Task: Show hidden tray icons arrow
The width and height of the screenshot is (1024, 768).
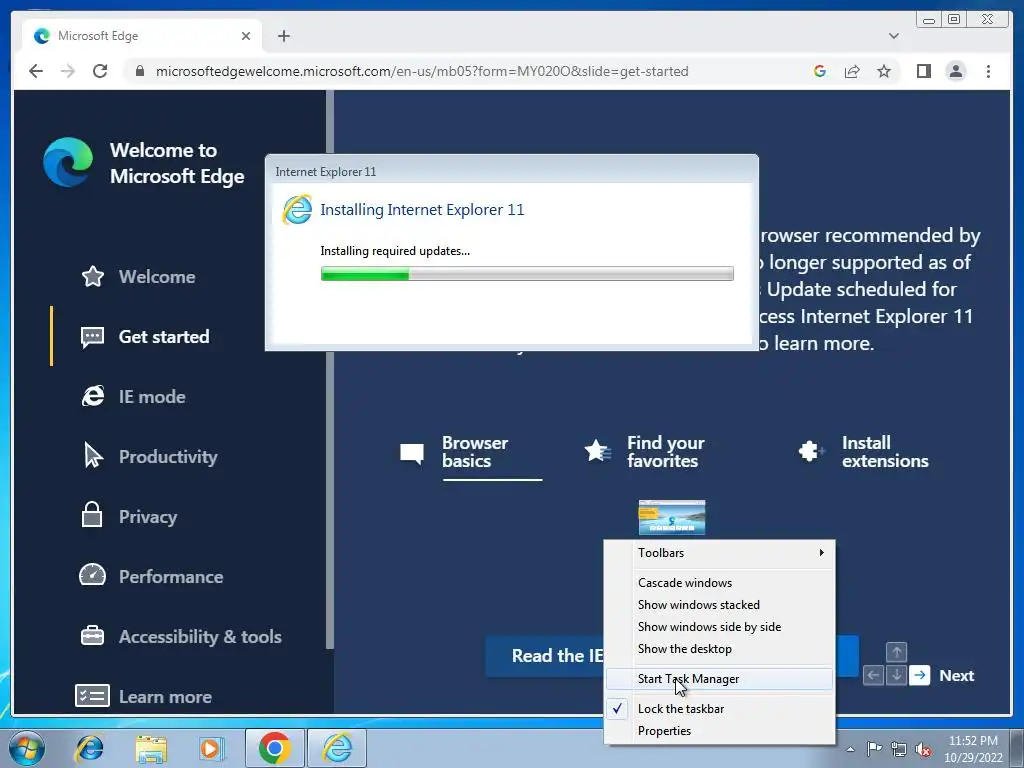Action: (x=850, y=749)
